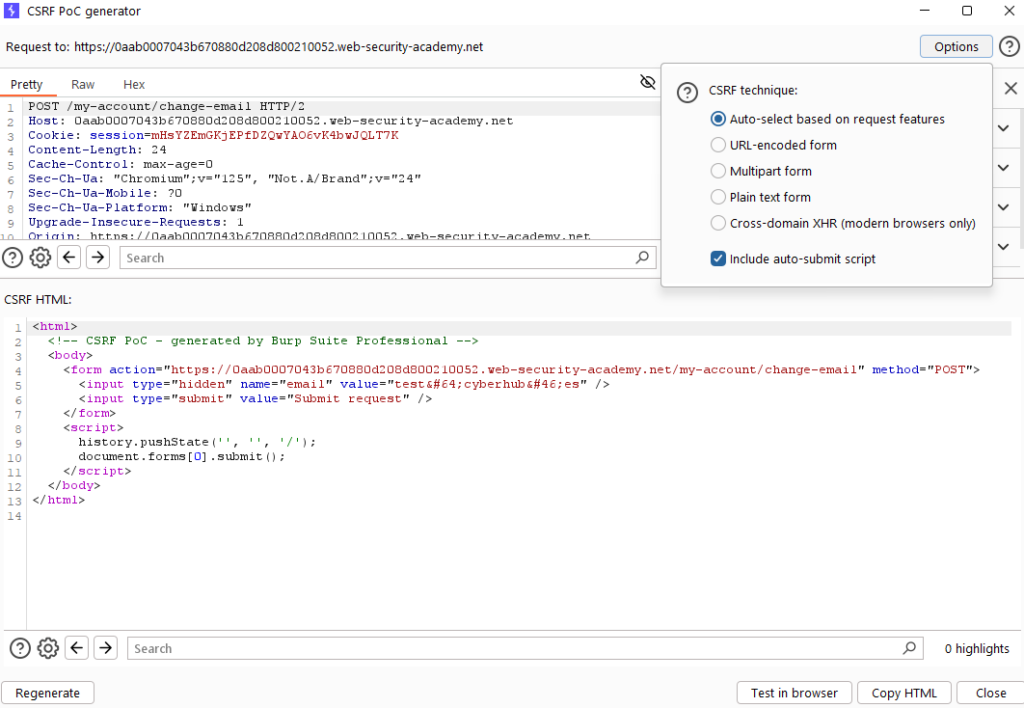Click the 'CSRF HTML:' label

point(38,300)
